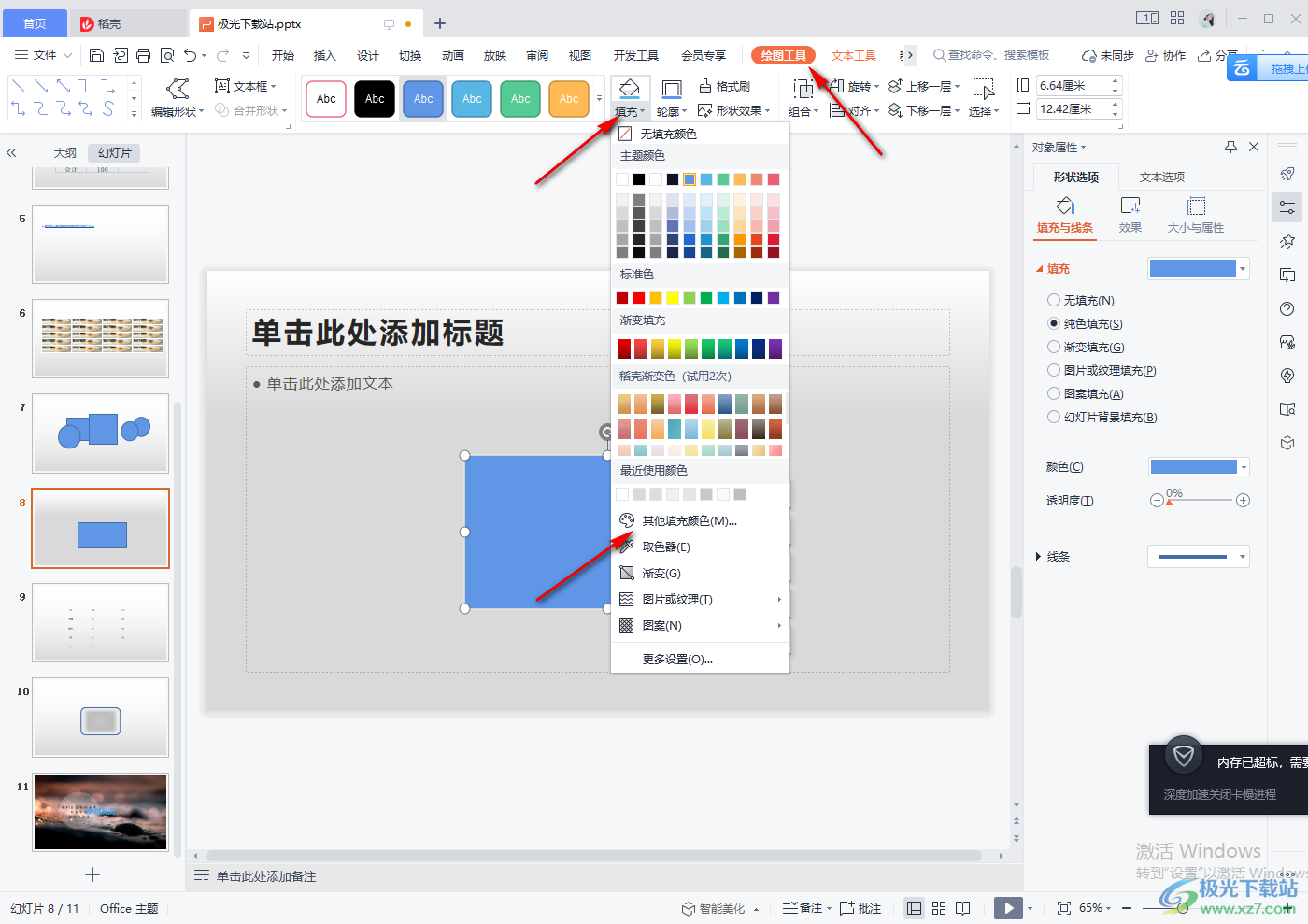
Task: Click the Select (选择) cursor icon
Action: (x=984, y=89)
